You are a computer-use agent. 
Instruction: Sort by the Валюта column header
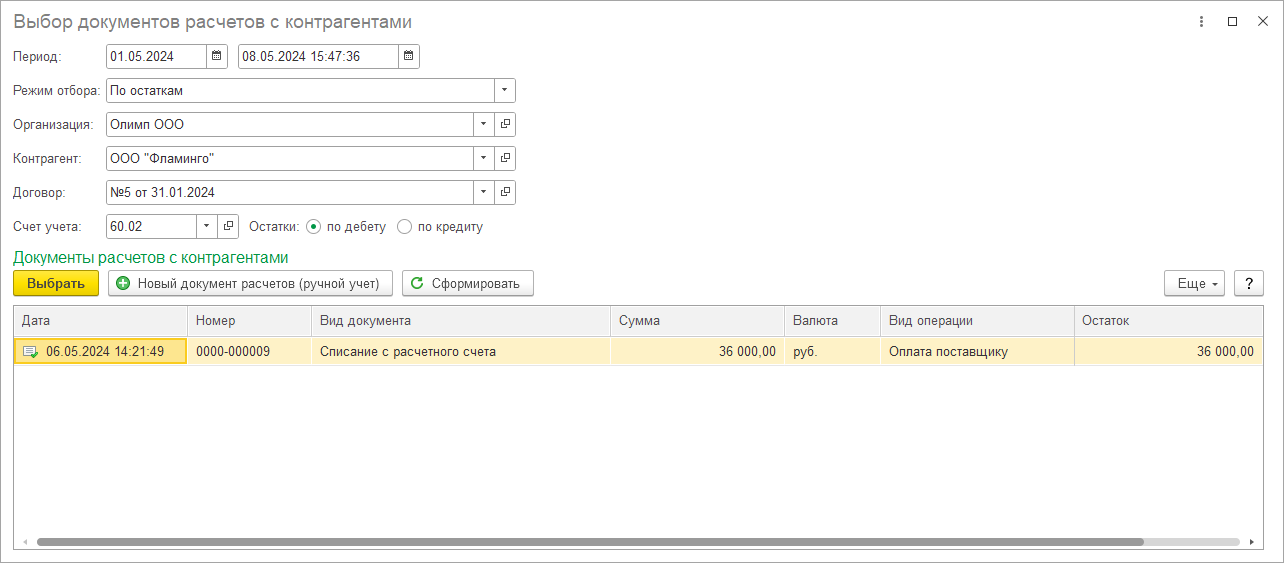point(832,321)
